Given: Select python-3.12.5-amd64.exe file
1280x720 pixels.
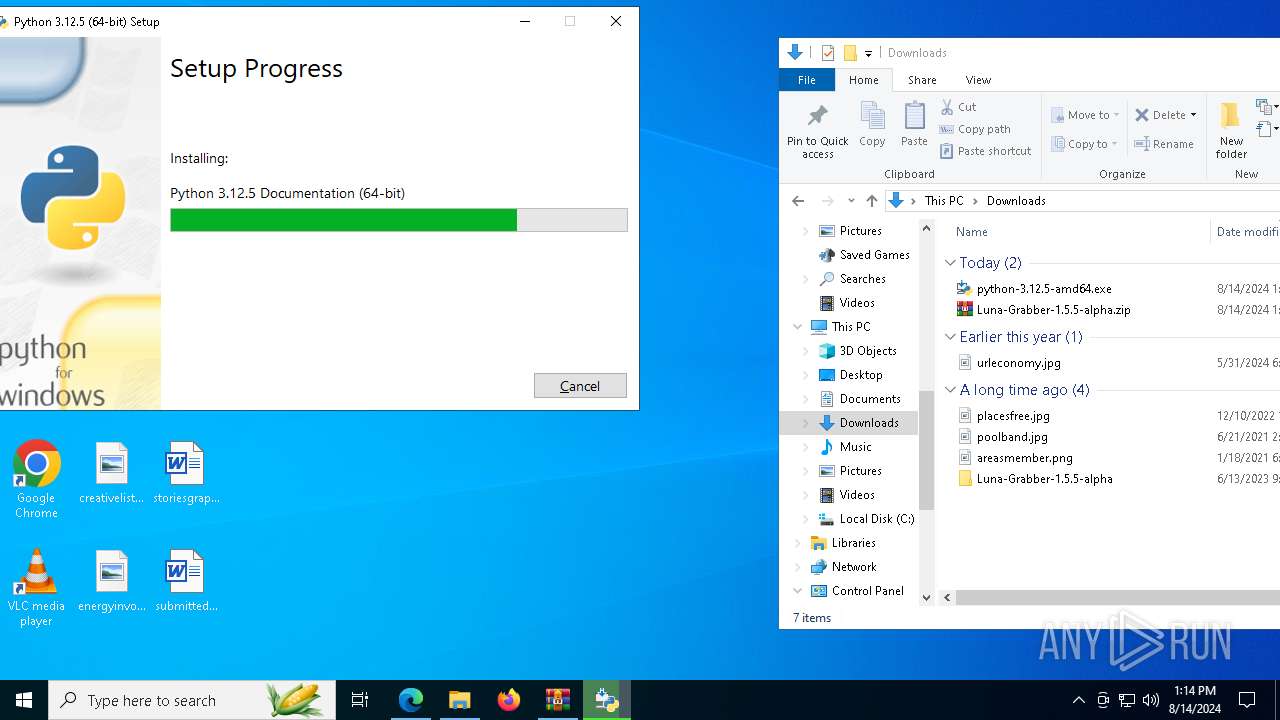Looking at the screenshot, I should 1043,289.
